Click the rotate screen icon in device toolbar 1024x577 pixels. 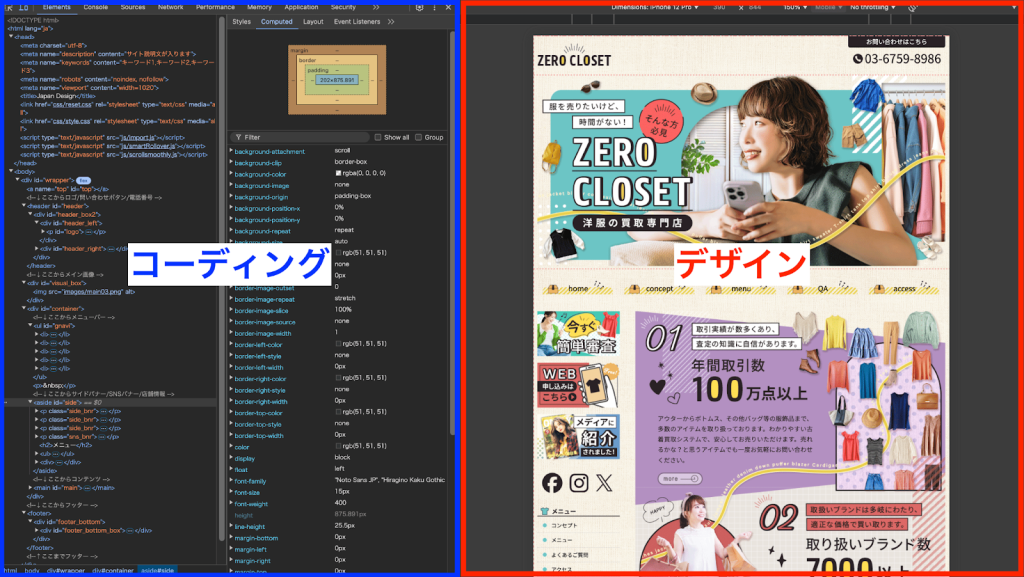pos(913,7)
